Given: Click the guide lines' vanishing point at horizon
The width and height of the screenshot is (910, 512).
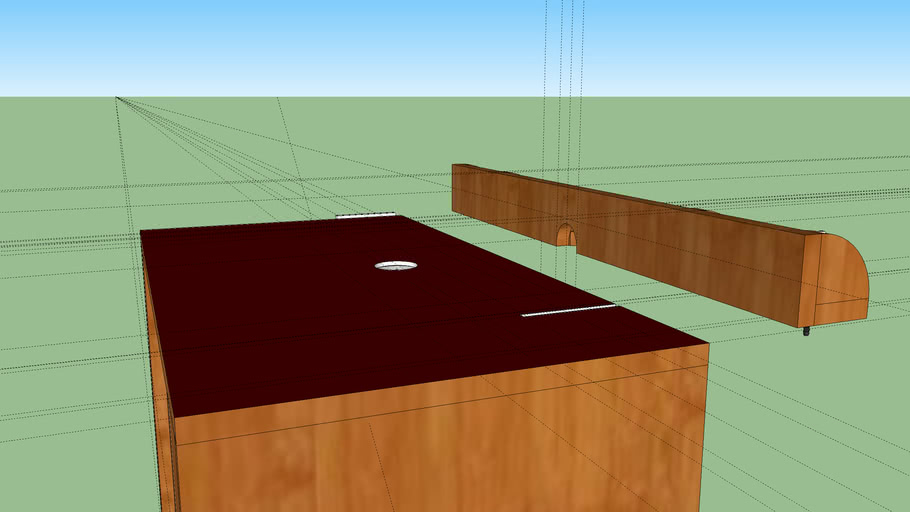Looking at the screenshot, I should pyautogui.click(x=117, y=98).
